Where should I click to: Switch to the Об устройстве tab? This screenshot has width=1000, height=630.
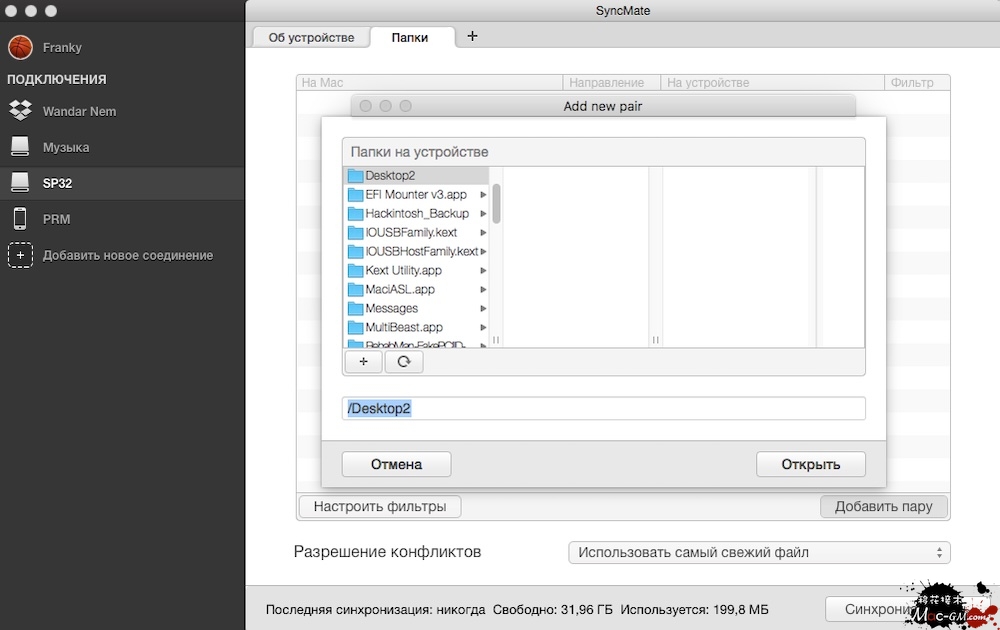(x=310, y=37)
